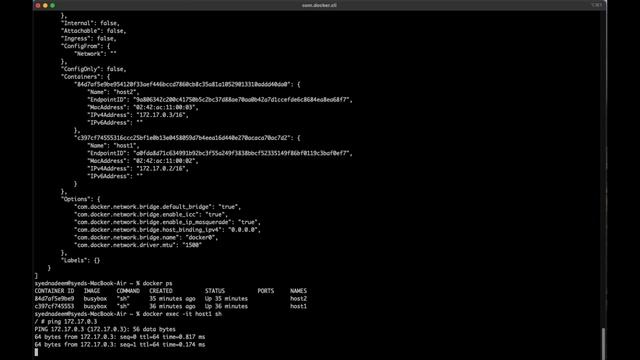Click busybox image in the host1 row

[x=95, y=306]
